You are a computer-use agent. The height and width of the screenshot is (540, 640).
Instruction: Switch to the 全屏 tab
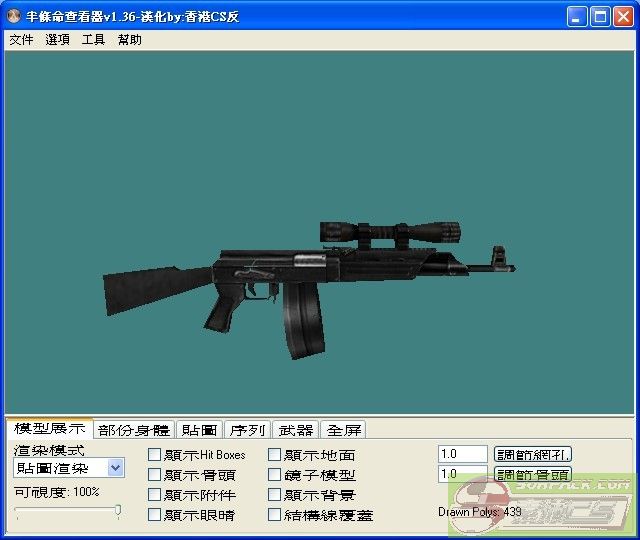click(x=343, y=430)
